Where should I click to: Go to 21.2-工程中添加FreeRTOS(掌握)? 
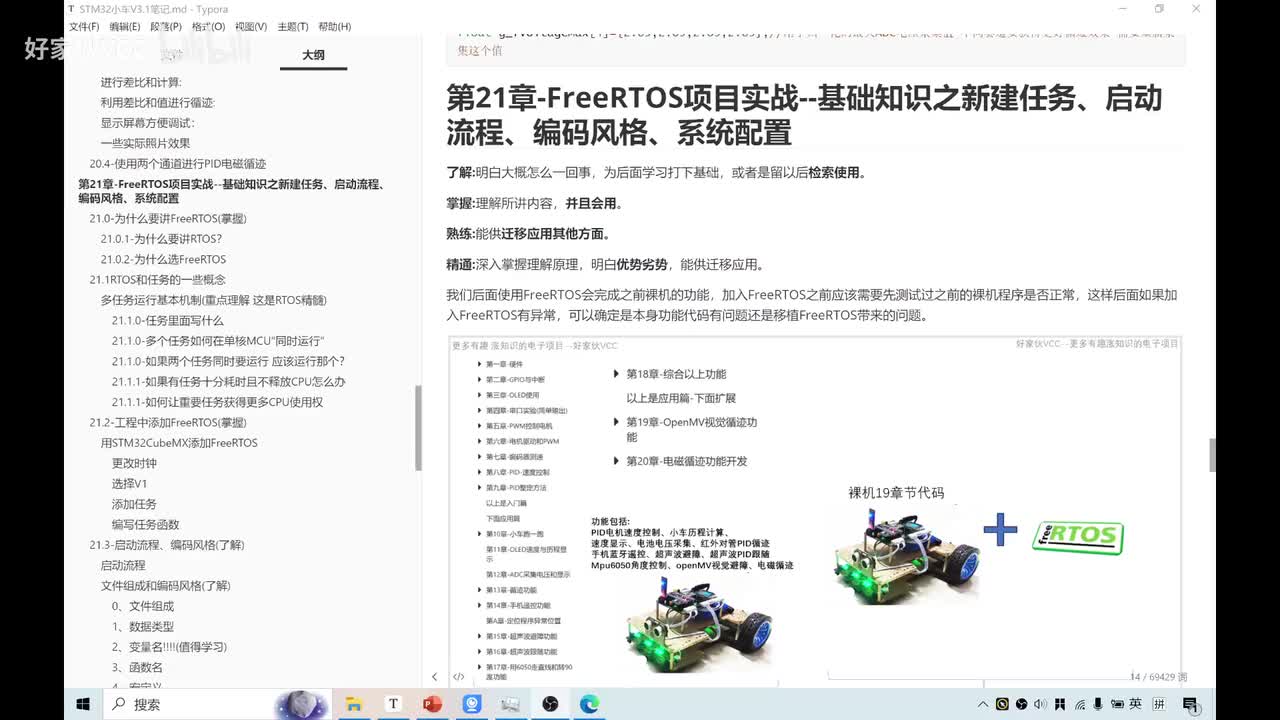click(167, 422)
